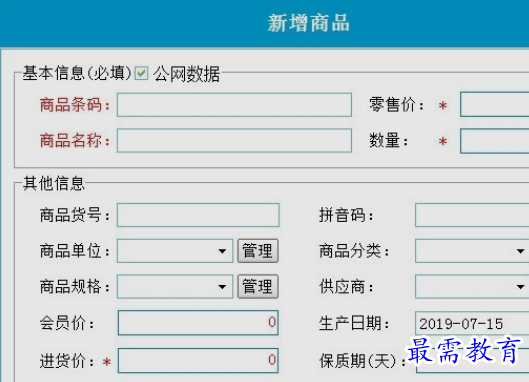529x382 pixels.
Task: Focus the 数量 input field
Action: pos(495,141)
